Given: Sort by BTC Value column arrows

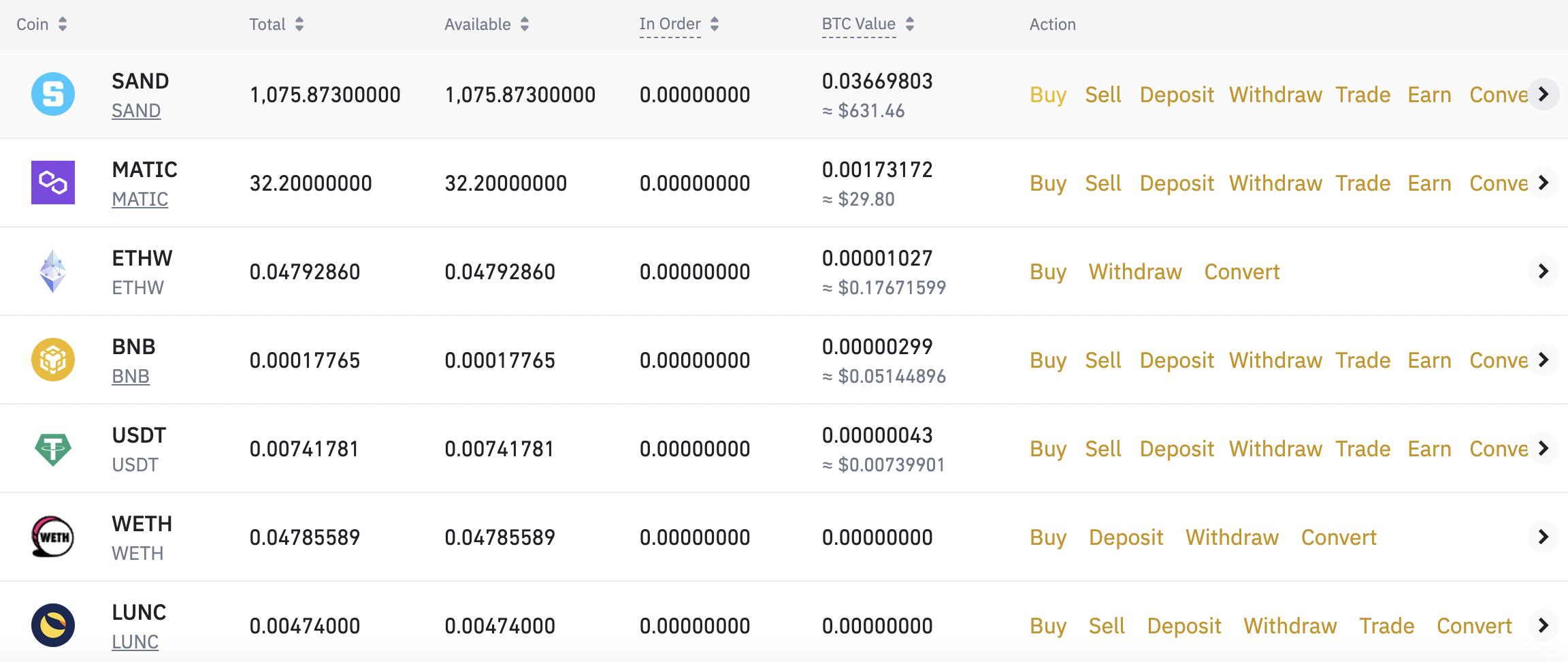Looking at the screenshot, I should point(910,25).
